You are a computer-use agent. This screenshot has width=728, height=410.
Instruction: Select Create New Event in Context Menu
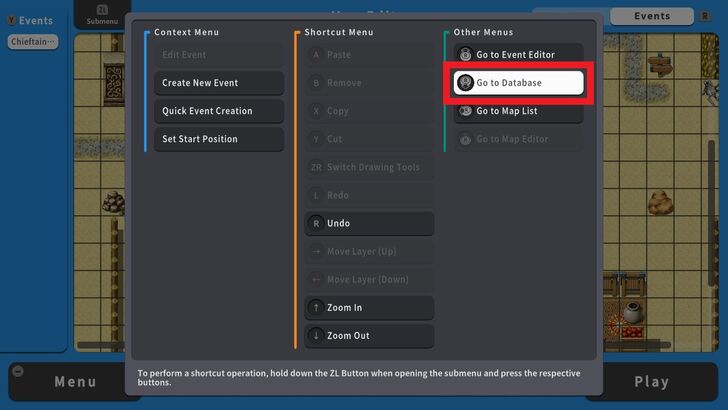[219, 83]
